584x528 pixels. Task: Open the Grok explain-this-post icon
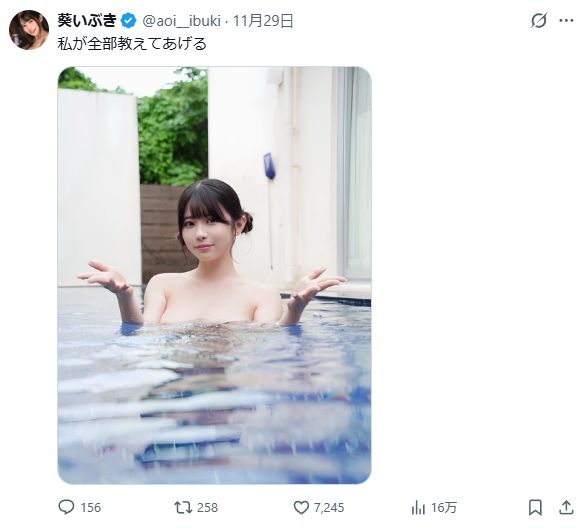point(539,20)
